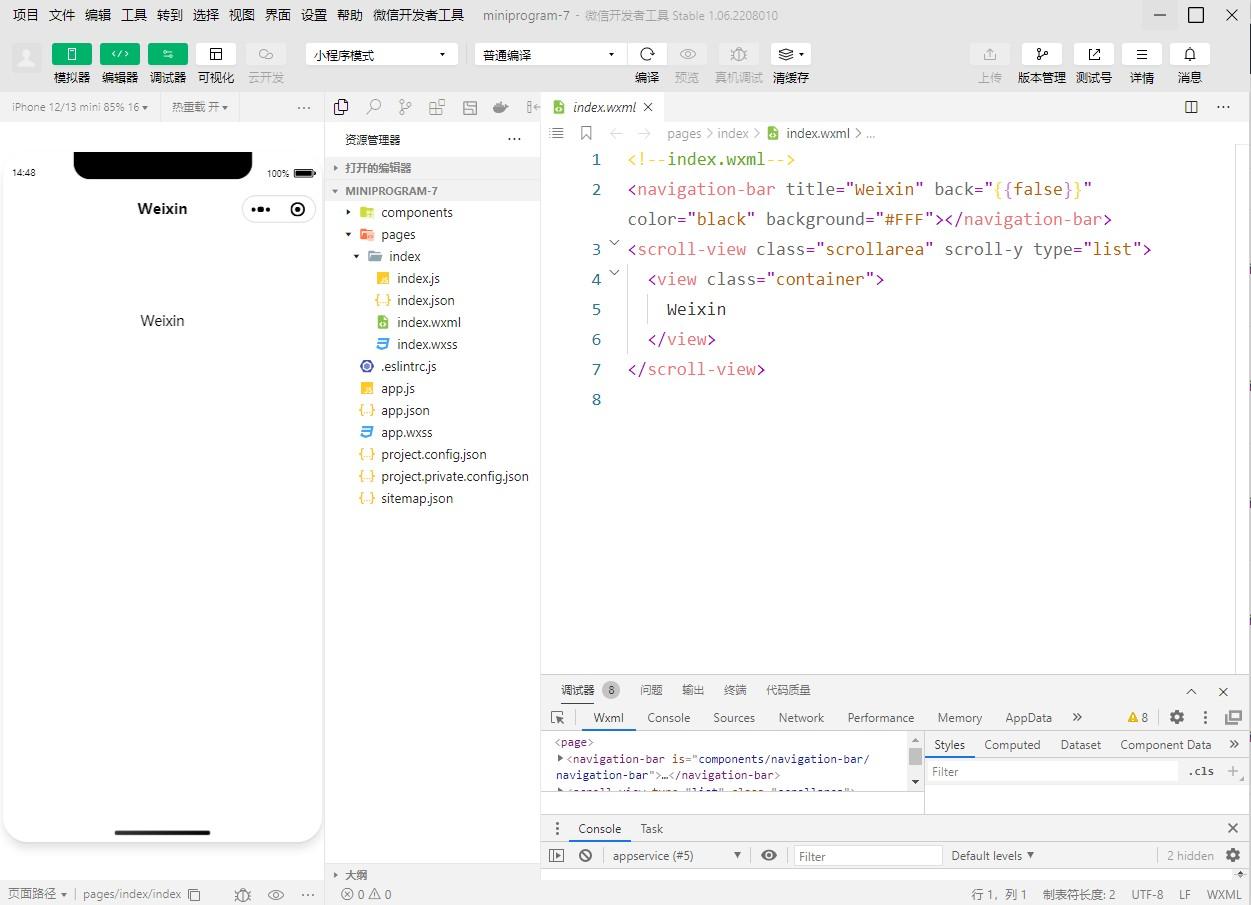
Task: Toggle the visualization button (可视化)
Action: [x=216, y=54]
